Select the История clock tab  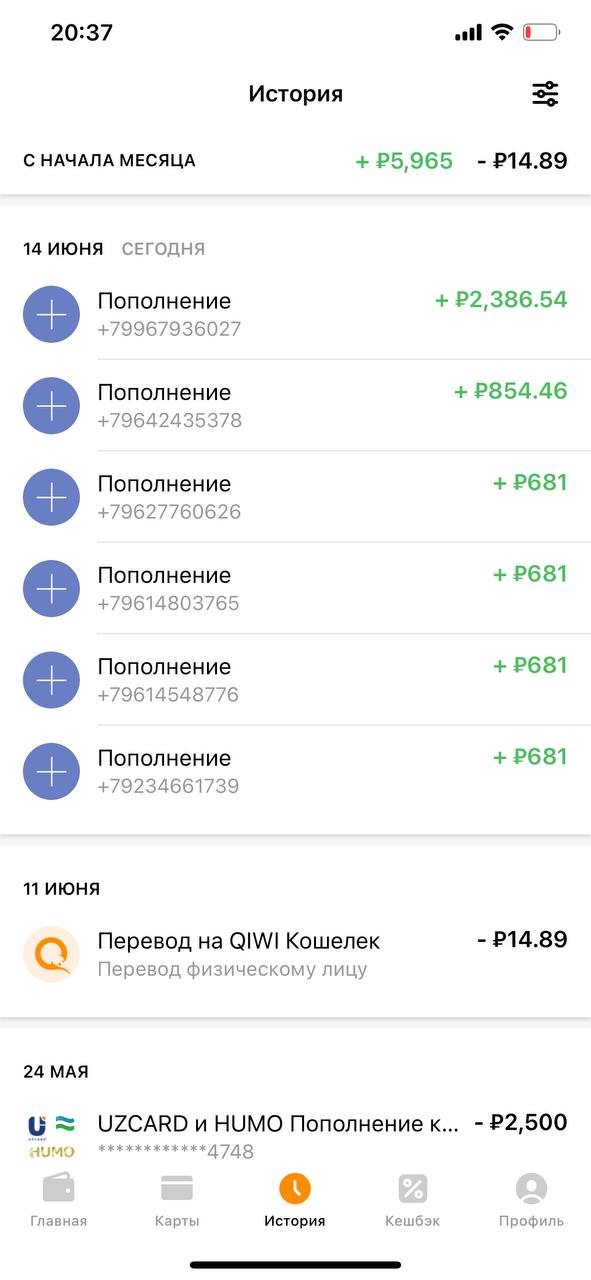pyautogui.click(x=295, y=1201)
